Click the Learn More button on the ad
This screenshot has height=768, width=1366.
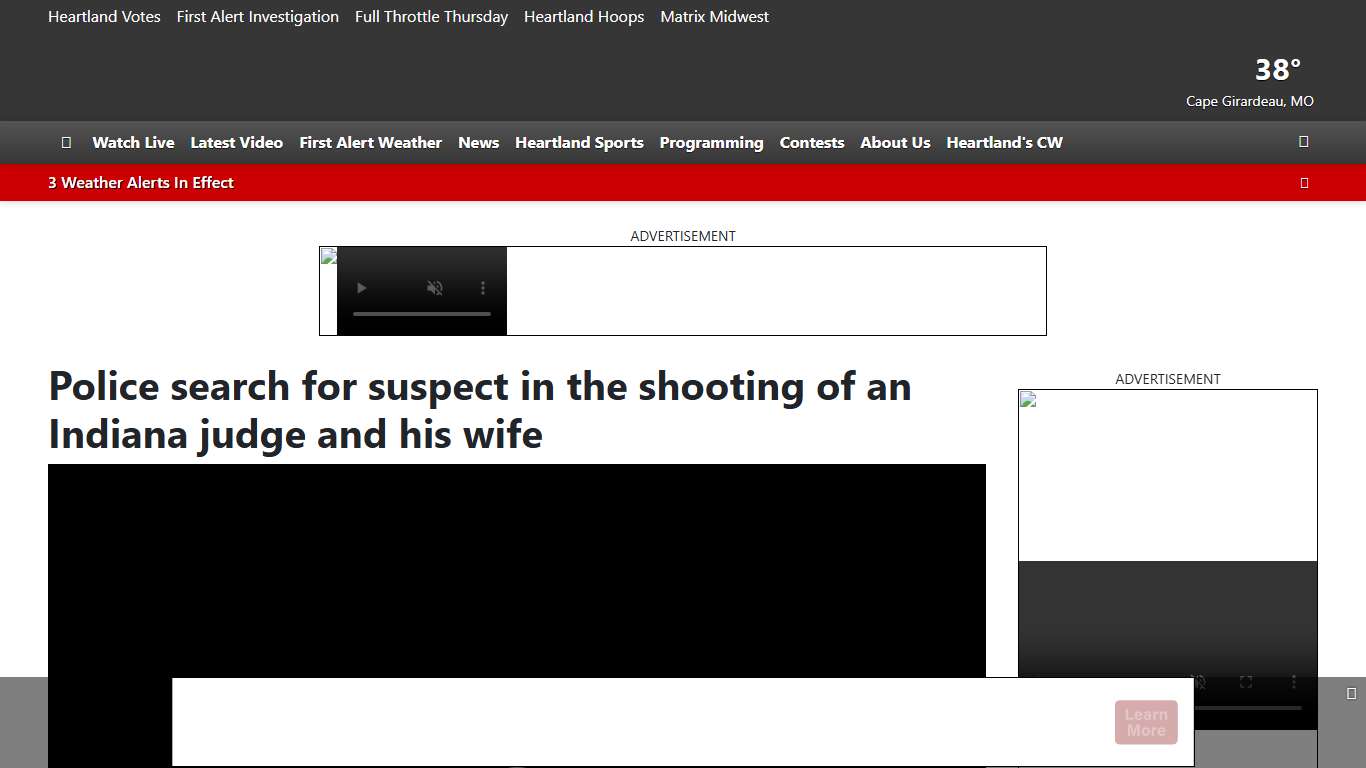coord(1146,722)
